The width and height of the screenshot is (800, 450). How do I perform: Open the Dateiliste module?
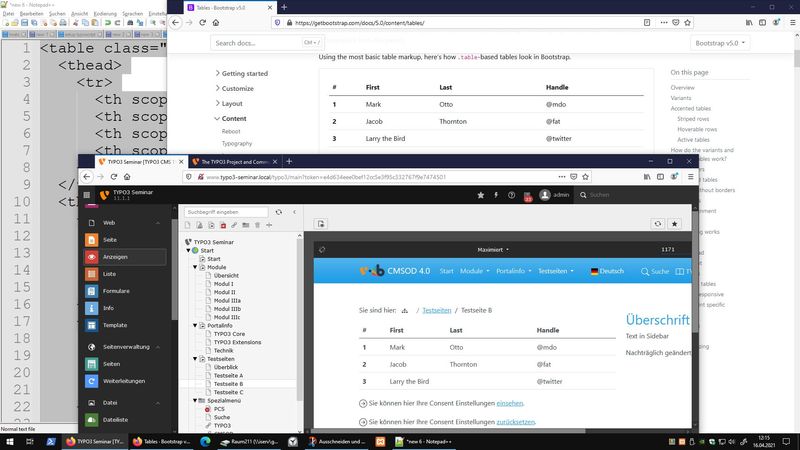coord(125,420)
